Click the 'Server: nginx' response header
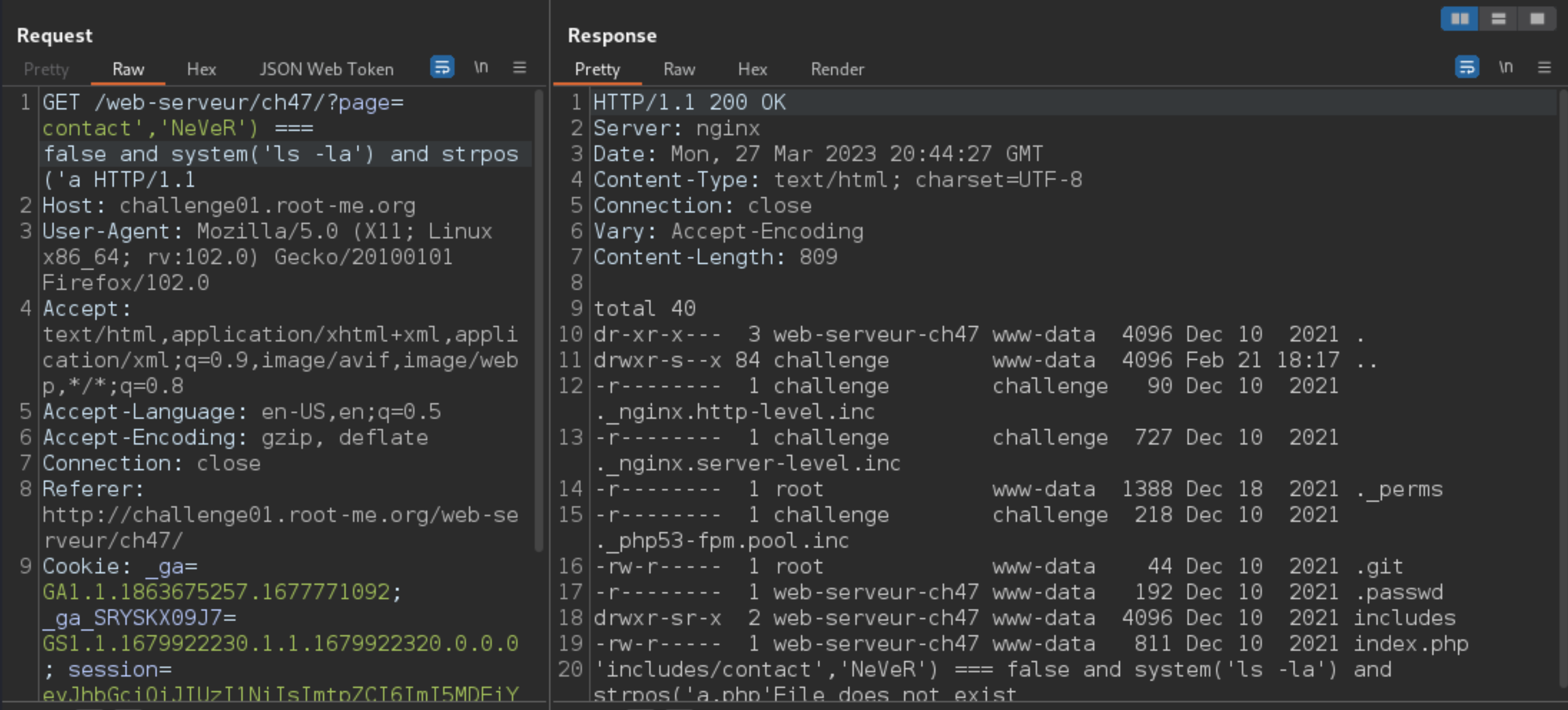The width and height of the screenshot is (1568, 710). click(x=677, y=128)
